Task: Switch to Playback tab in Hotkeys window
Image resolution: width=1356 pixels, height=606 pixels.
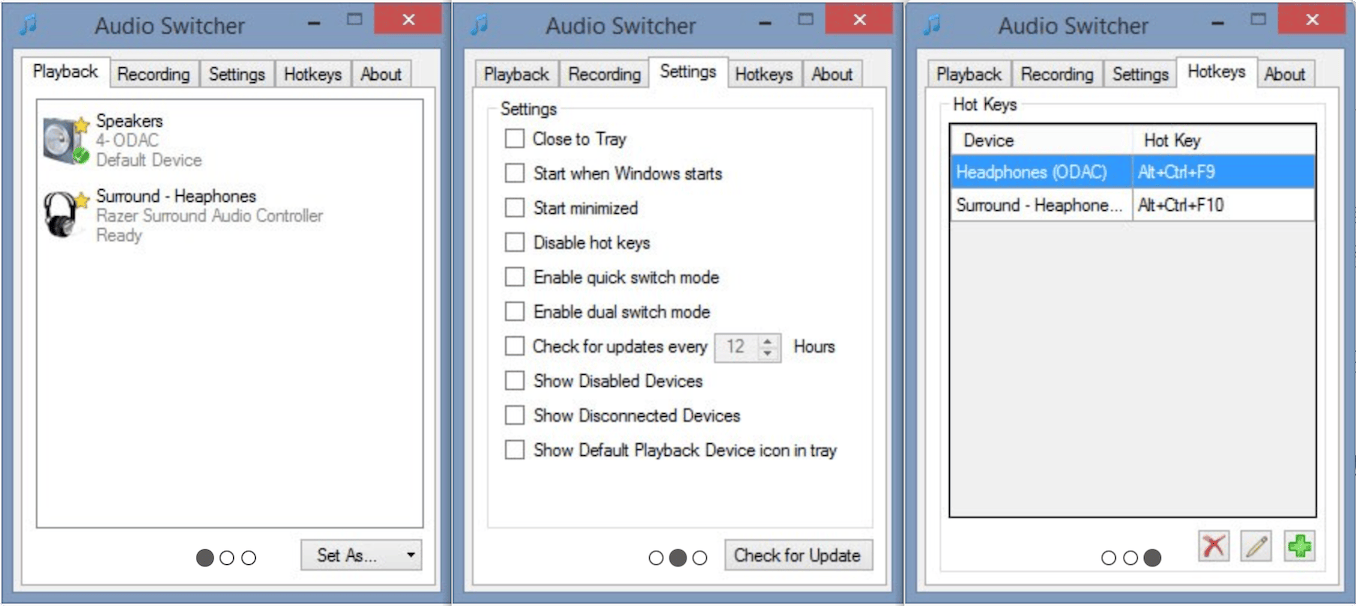Action: (968, 74)
